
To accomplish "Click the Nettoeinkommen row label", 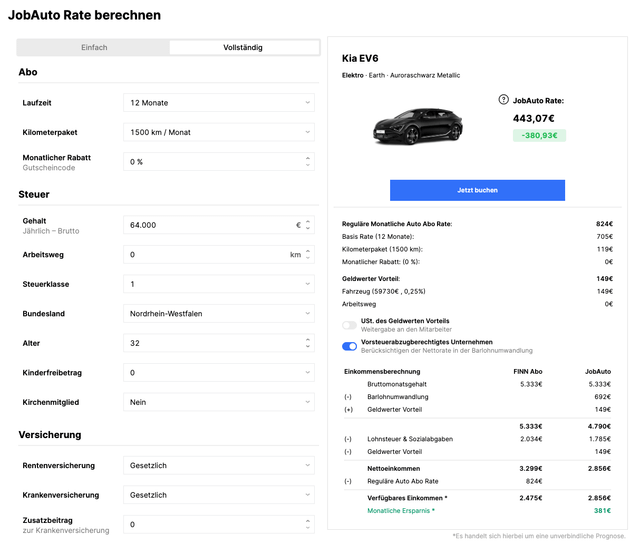I will click(393, 469).
